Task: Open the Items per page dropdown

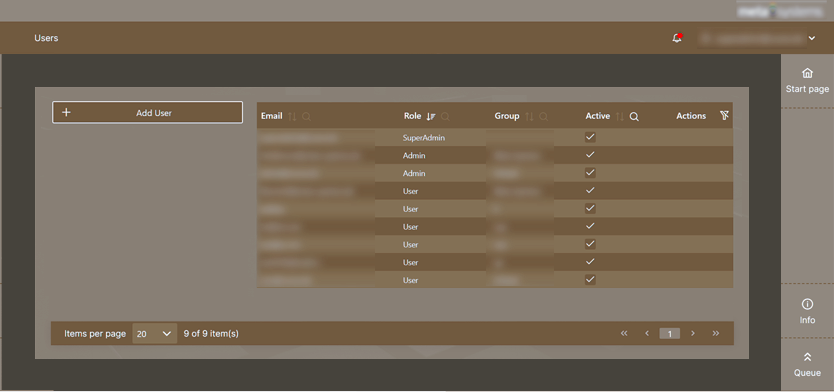Action: (x=154, y=333)
